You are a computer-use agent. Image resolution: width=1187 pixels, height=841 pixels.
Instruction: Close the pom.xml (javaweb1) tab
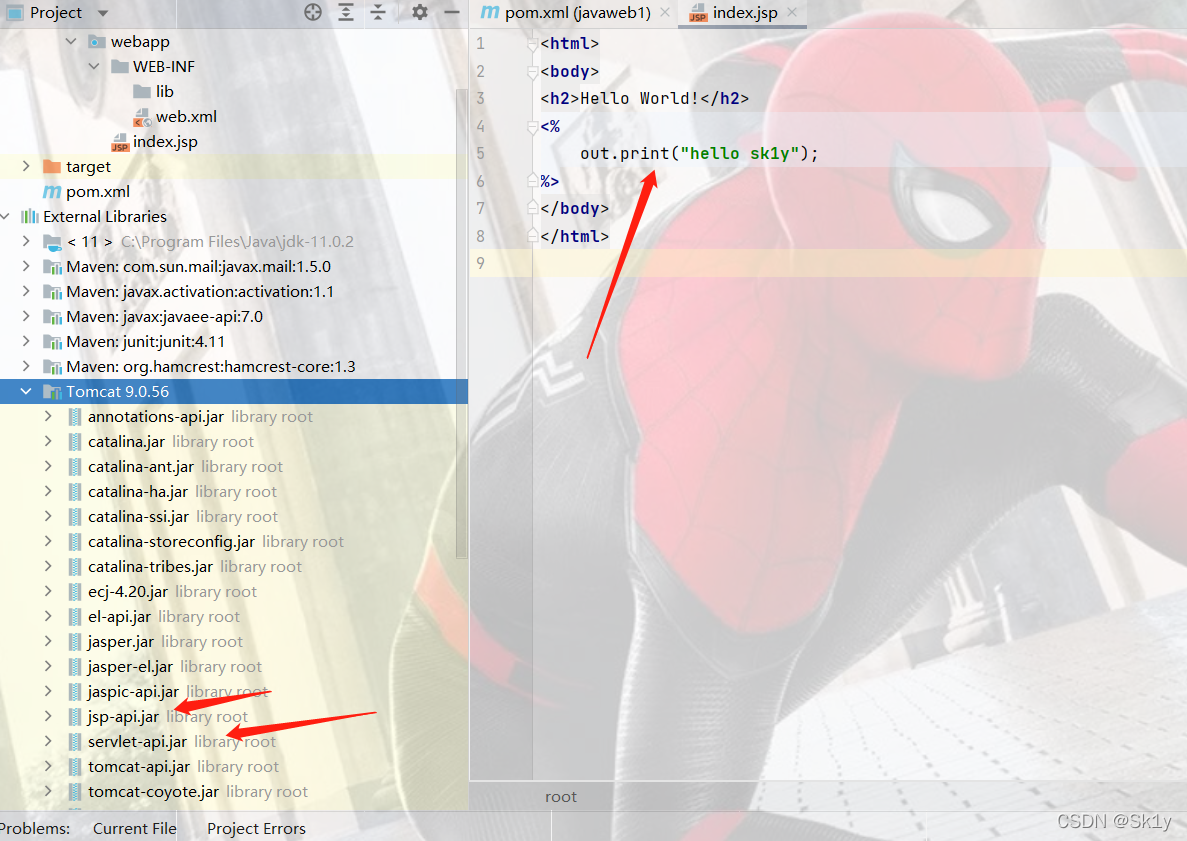tap(665, 12)
